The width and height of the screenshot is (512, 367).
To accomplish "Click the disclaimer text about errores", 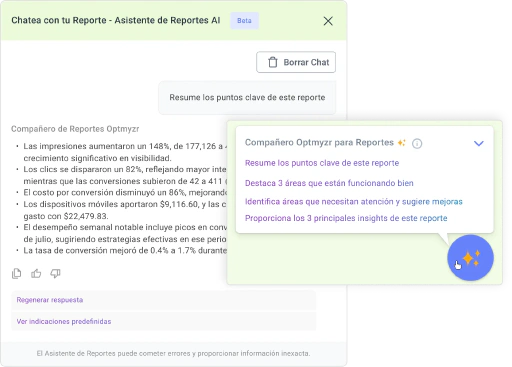I will (x=173, y=353).
